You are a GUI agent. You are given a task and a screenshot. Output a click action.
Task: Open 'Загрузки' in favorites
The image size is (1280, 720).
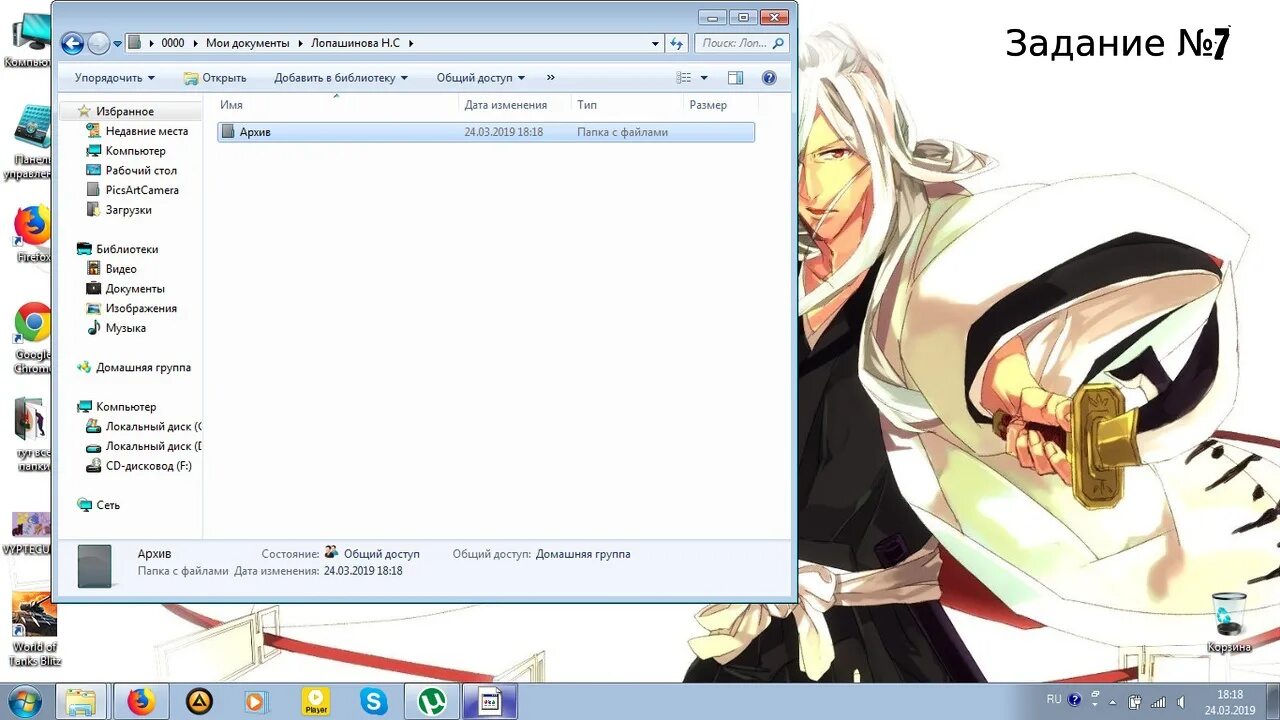coord(128,210)
